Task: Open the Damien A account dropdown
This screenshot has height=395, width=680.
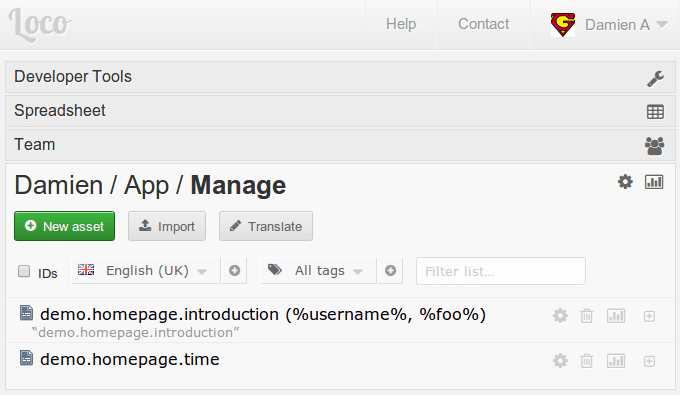Action: click(x=626, y=25)
